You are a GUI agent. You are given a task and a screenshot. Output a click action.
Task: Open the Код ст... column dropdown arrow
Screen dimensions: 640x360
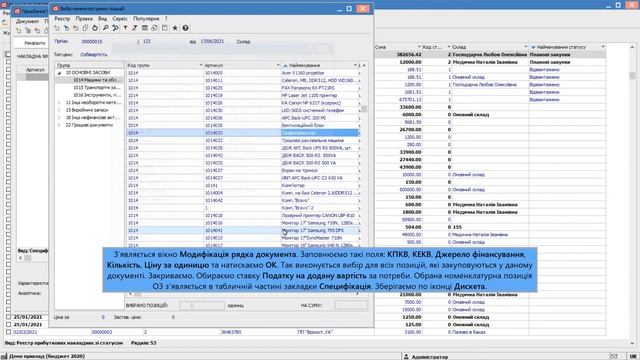pyautogui.click(x=449, y=47)
